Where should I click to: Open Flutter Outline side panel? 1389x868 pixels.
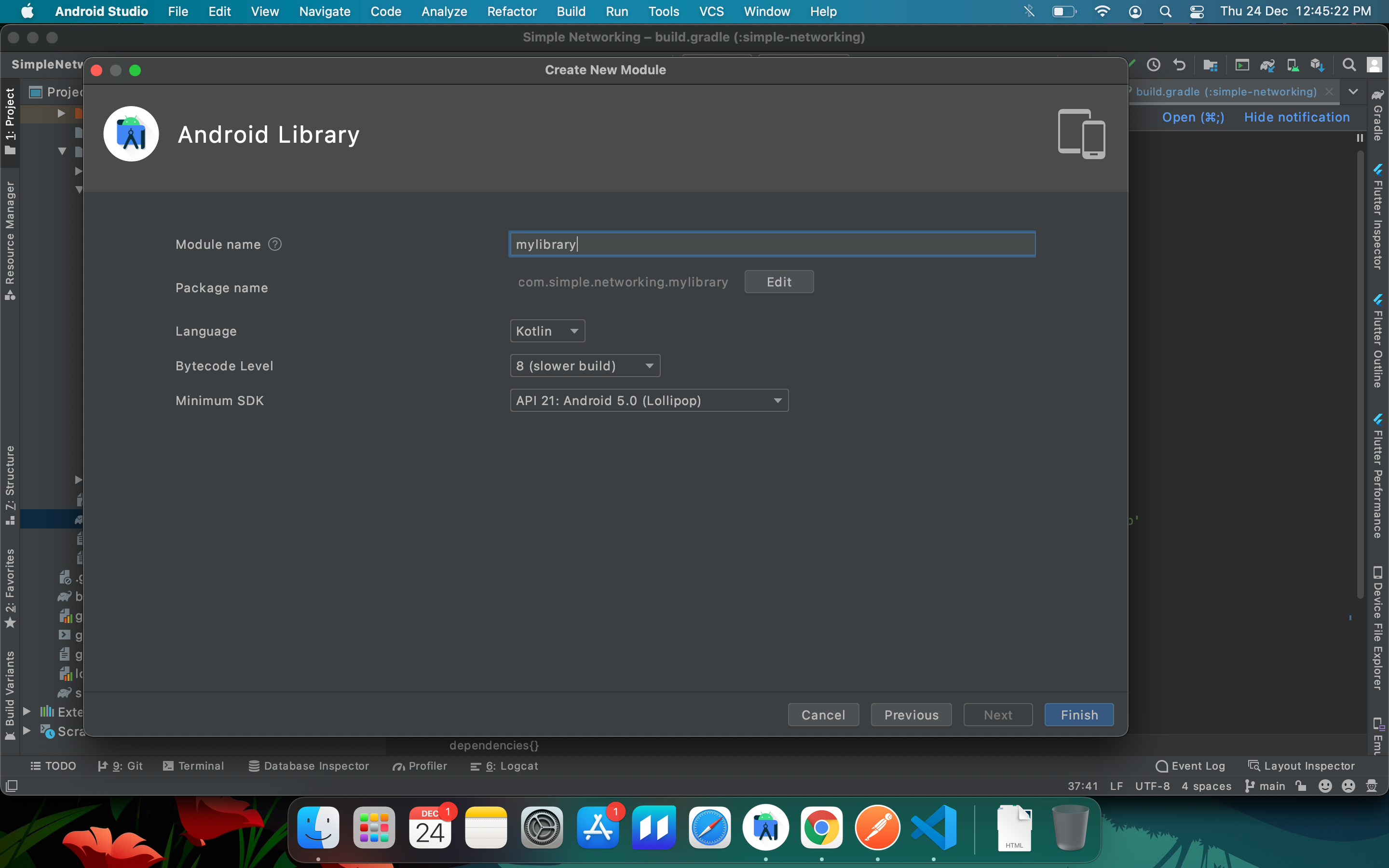(1377, 341)
